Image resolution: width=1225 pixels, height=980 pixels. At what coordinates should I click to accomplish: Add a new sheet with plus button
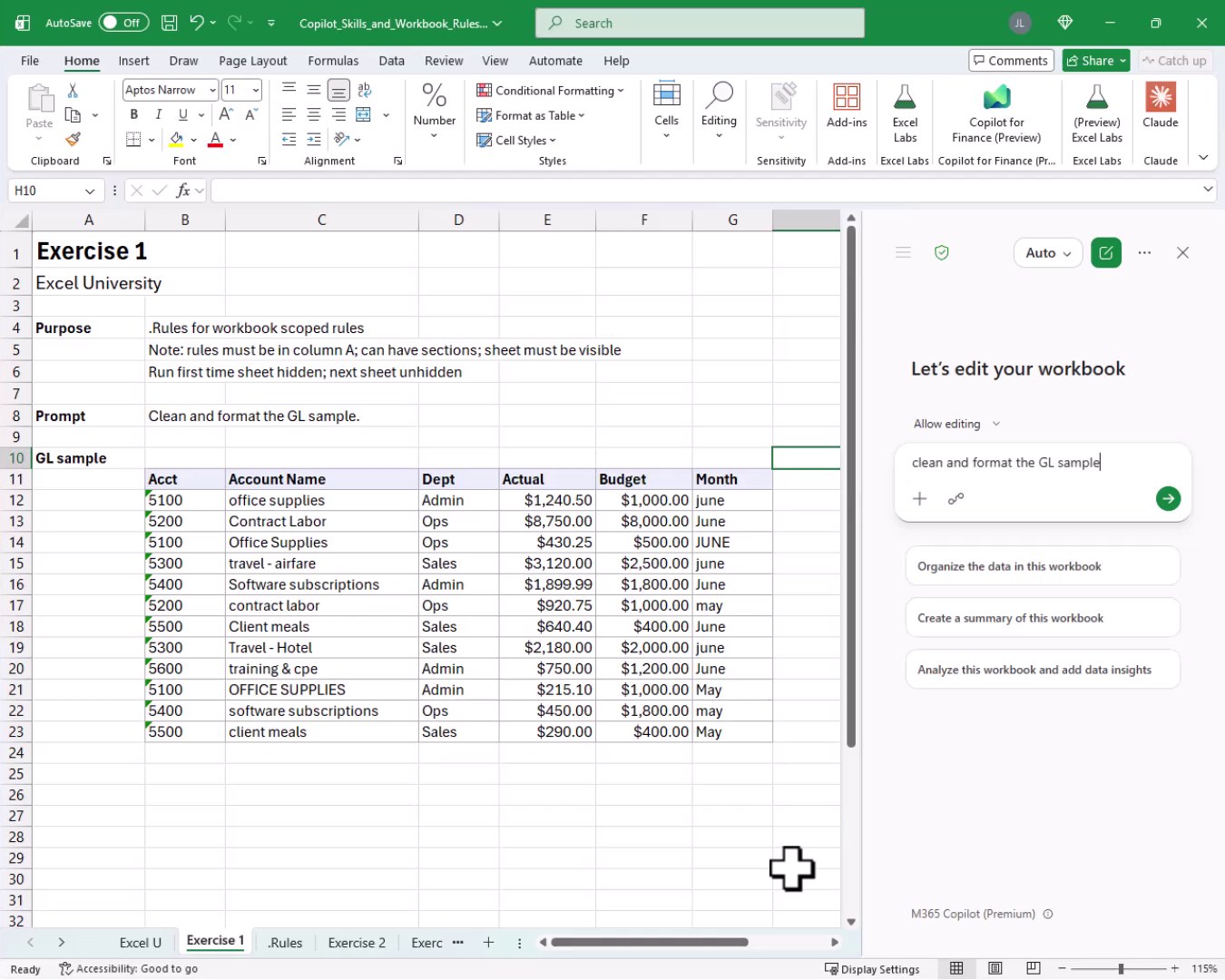pos(488,943)
